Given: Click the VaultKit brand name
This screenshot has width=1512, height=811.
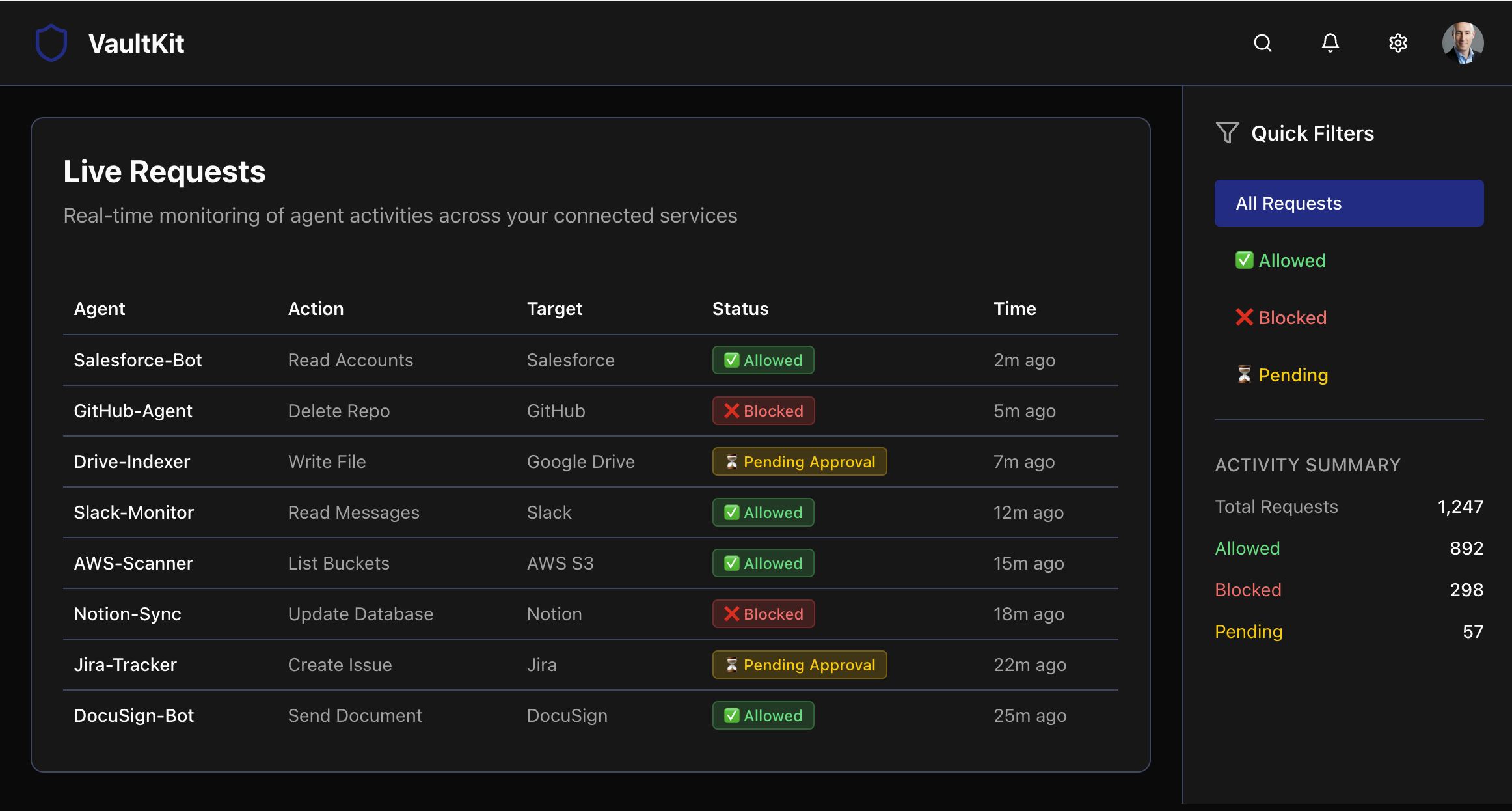Looking at the screenshot, I should 137,44.
